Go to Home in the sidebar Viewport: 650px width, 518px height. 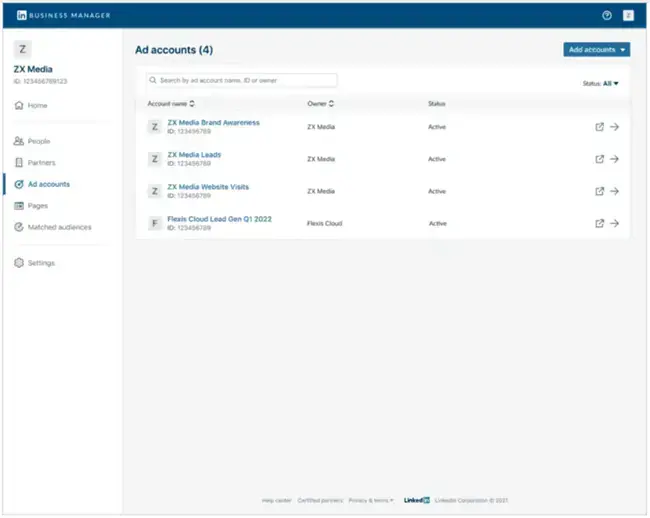click(x=37, y=105)
